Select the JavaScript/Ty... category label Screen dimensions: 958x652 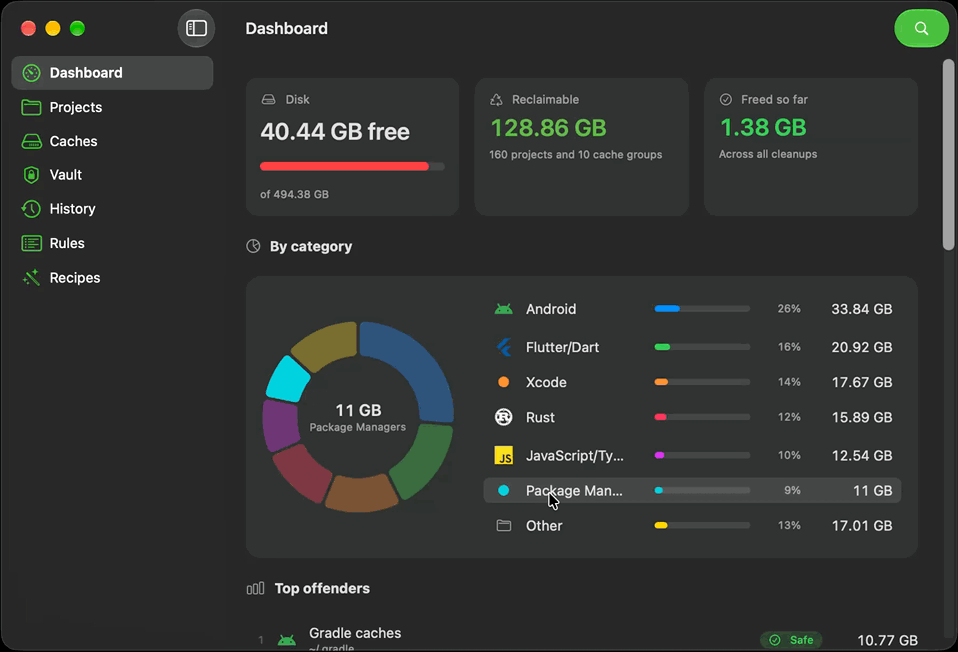(575, 456)
